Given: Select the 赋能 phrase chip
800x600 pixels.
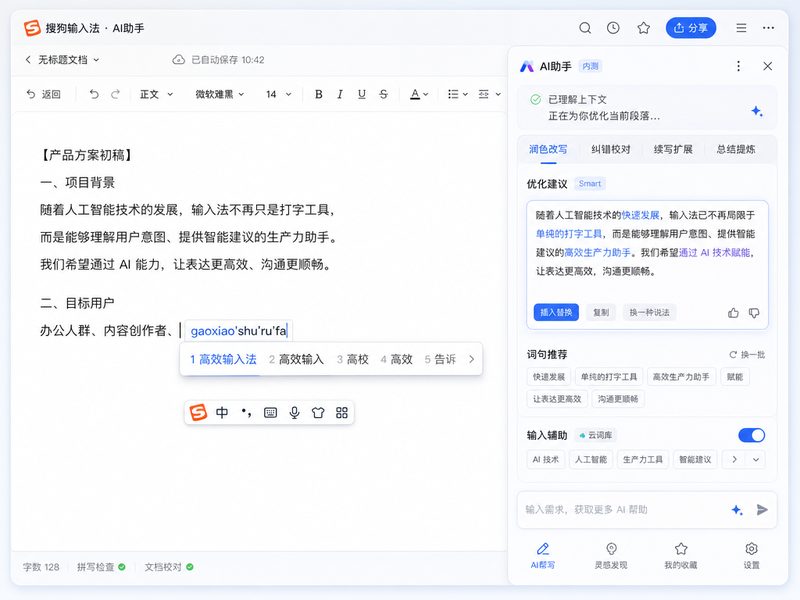Looking at the screenshot, I should pos(735,377).
